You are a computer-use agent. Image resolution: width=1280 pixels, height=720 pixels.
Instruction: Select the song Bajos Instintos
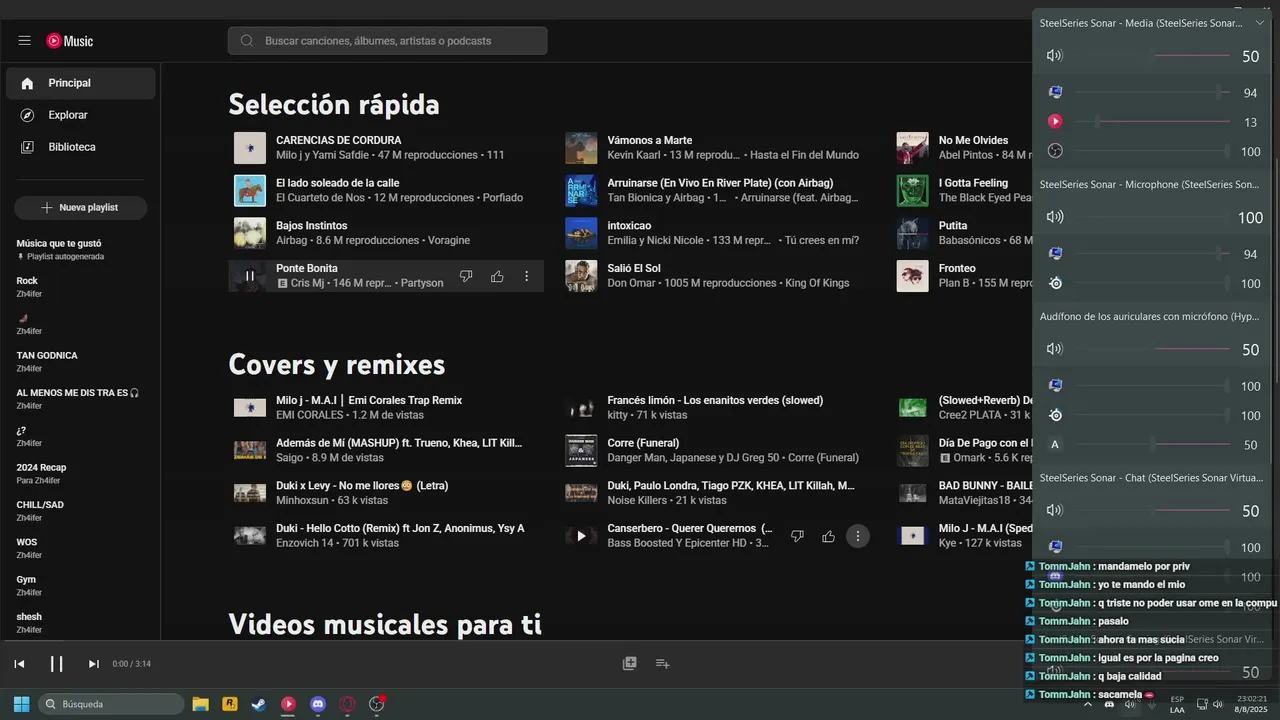click(x=312, y=226)
